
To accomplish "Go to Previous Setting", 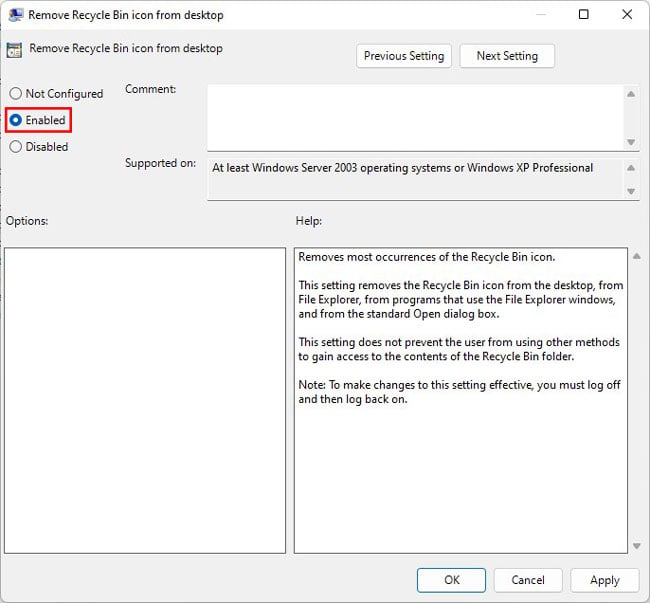I will pos(404,56).
